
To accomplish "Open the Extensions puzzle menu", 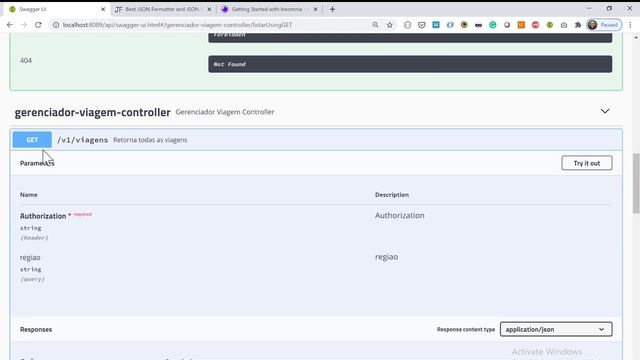I will [578, 25].
